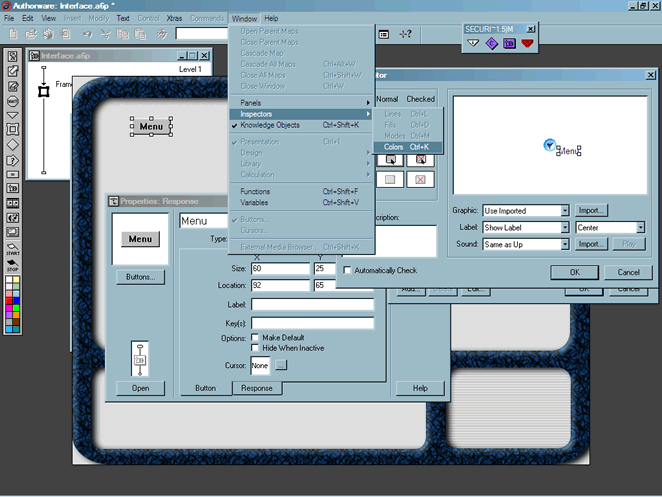This screenshot has width=662, height=497.
Task: Click the Undo toolbar icon
Action: tap(87, 34)
